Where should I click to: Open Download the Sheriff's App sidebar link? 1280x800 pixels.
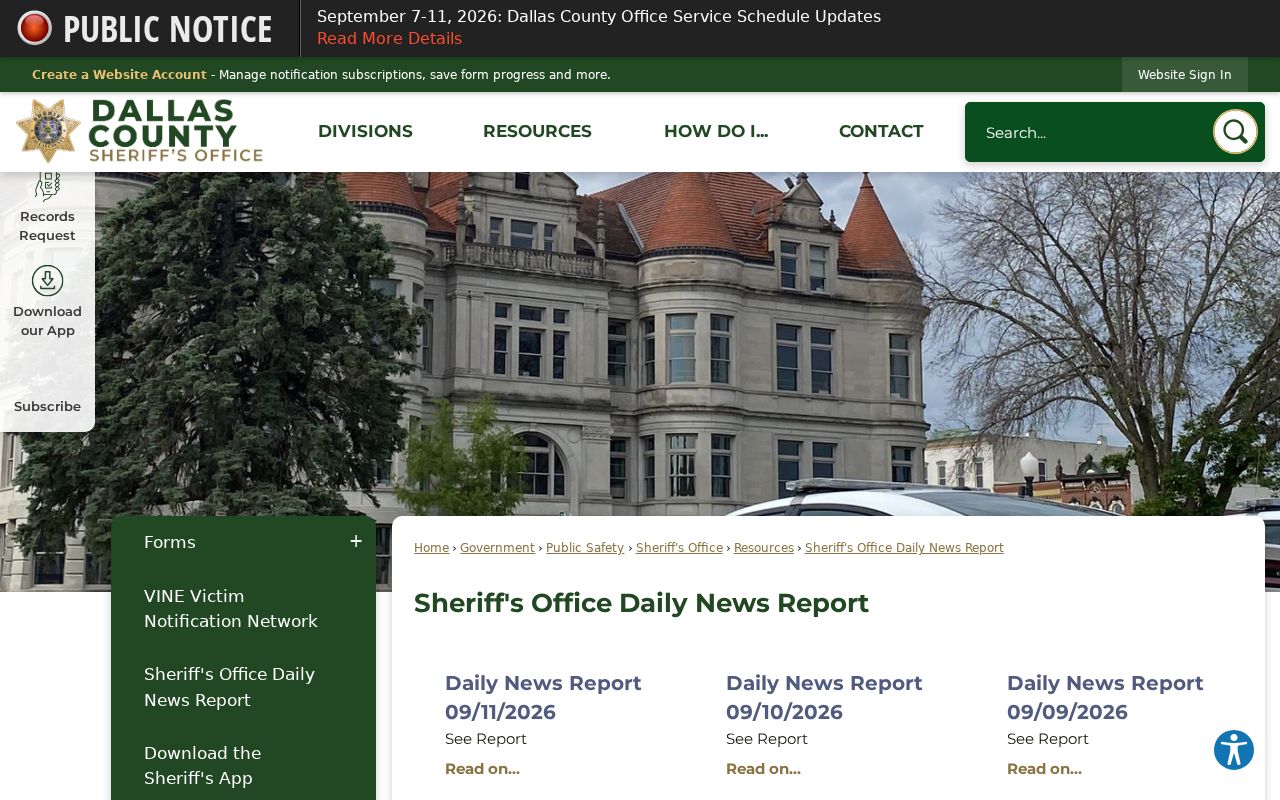click(x=202, y=766)
